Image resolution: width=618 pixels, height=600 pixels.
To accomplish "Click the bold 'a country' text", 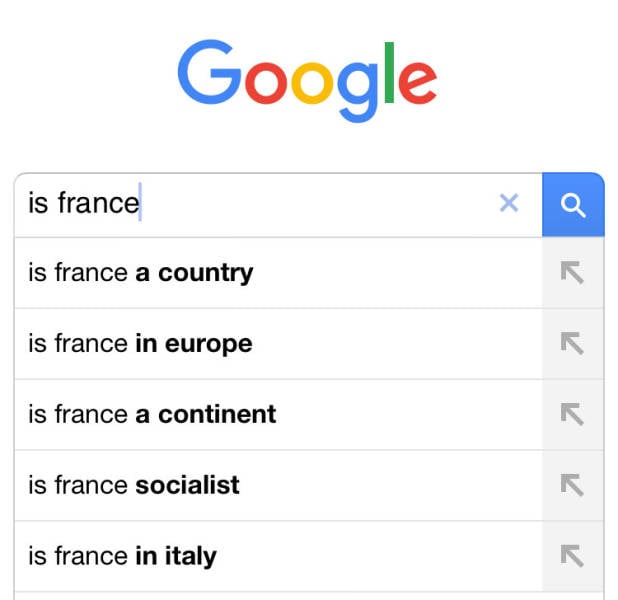I will click(x=194, y=273).
